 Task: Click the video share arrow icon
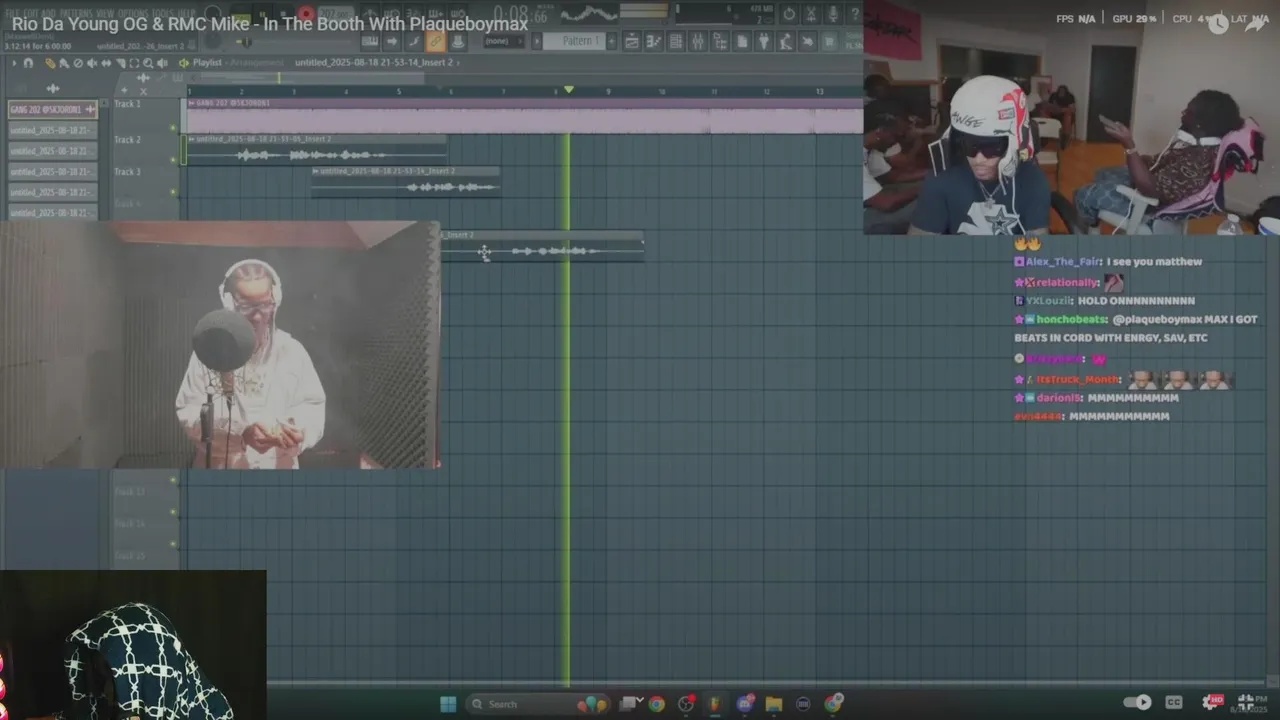(1256, 25)
